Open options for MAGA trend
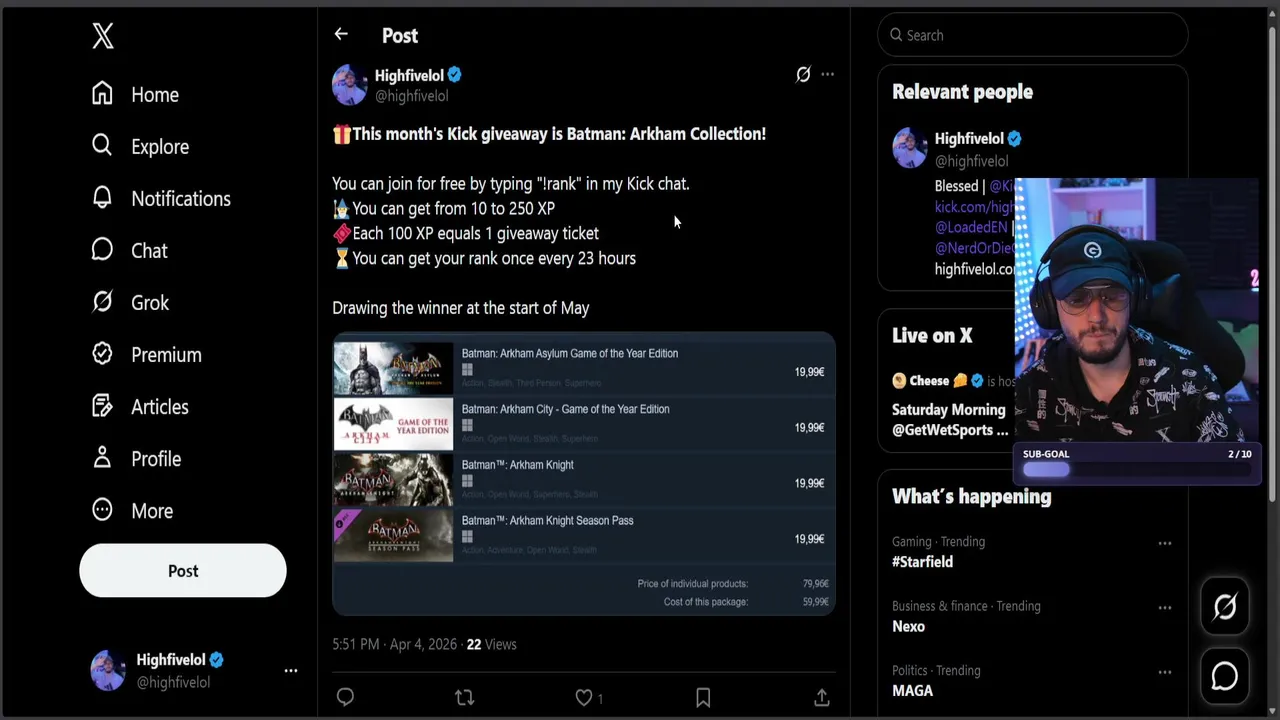 pyautogui.click(x=1165, y=672)
